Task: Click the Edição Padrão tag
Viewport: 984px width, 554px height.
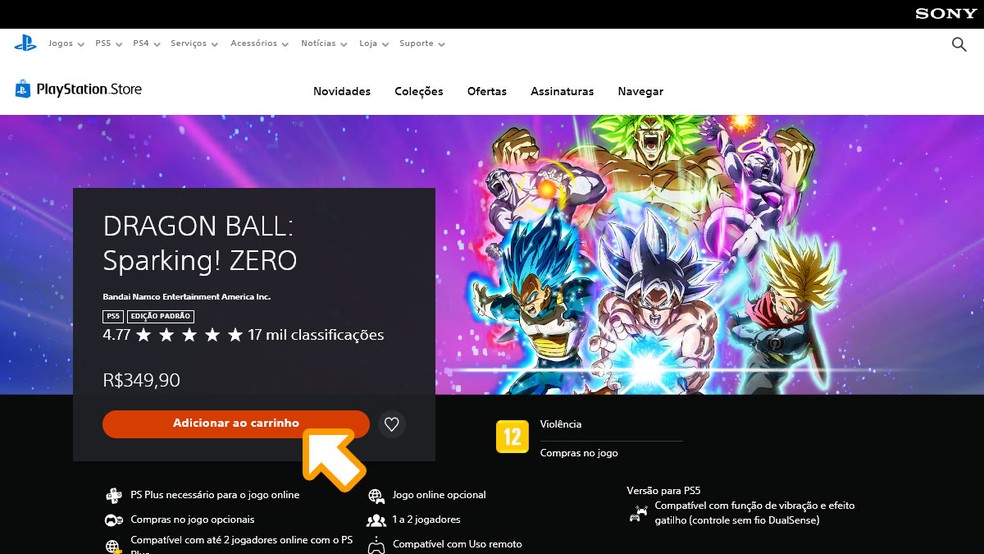Action: pos(161,316)
